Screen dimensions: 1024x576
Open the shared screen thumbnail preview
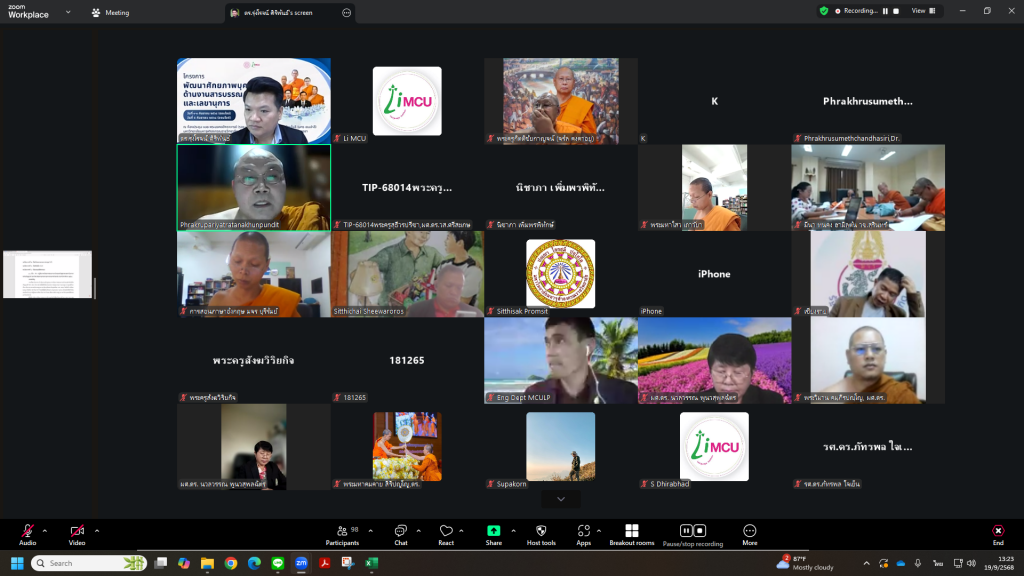(x=48, y=274)
